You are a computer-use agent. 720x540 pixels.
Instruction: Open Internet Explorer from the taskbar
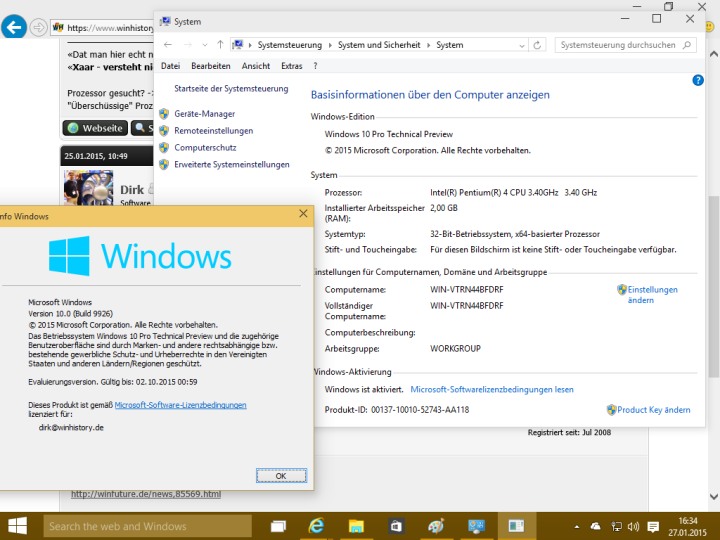point(316,526)
